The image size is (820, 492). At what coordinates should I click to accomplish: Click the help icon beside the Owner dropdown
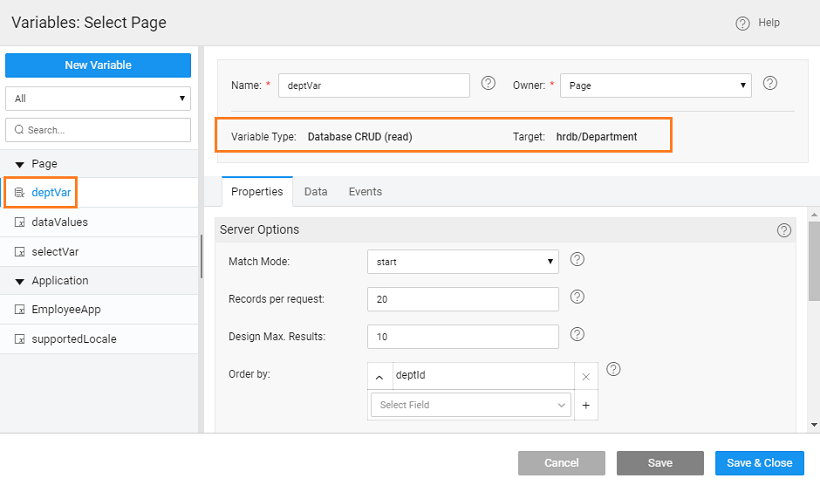(x=770, y=83)
